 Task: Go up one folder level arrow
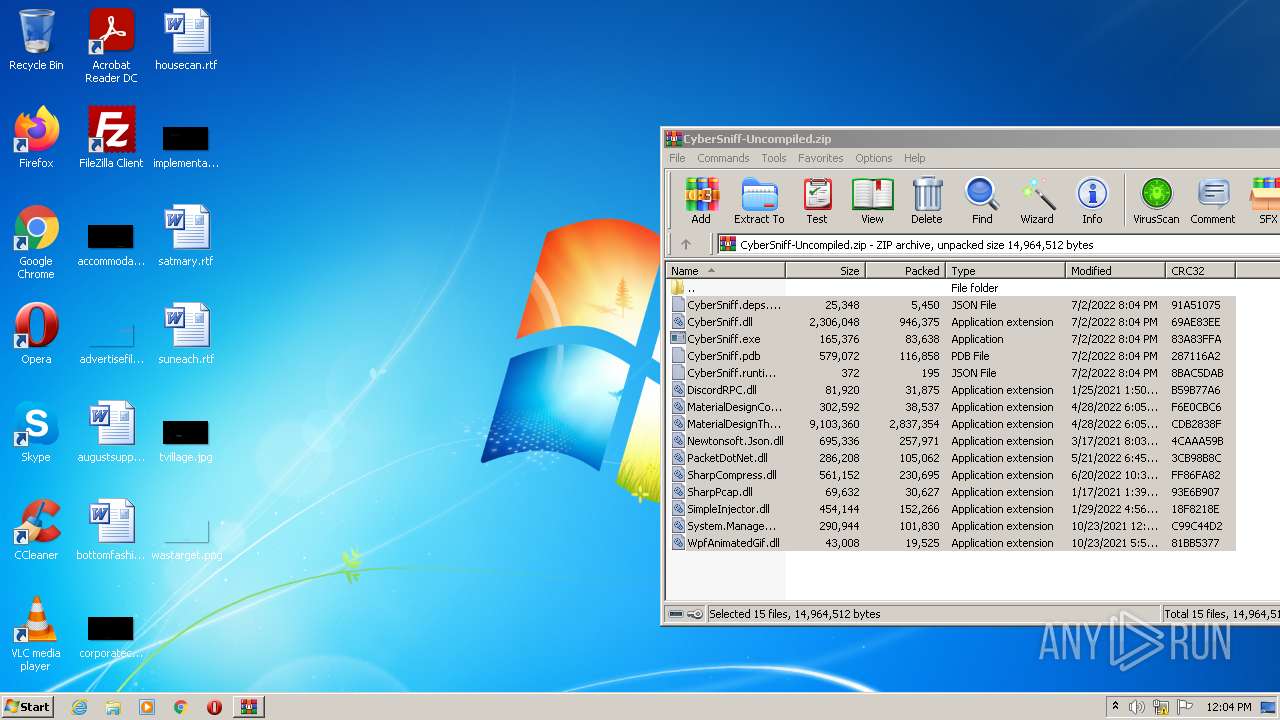[686, 244]
